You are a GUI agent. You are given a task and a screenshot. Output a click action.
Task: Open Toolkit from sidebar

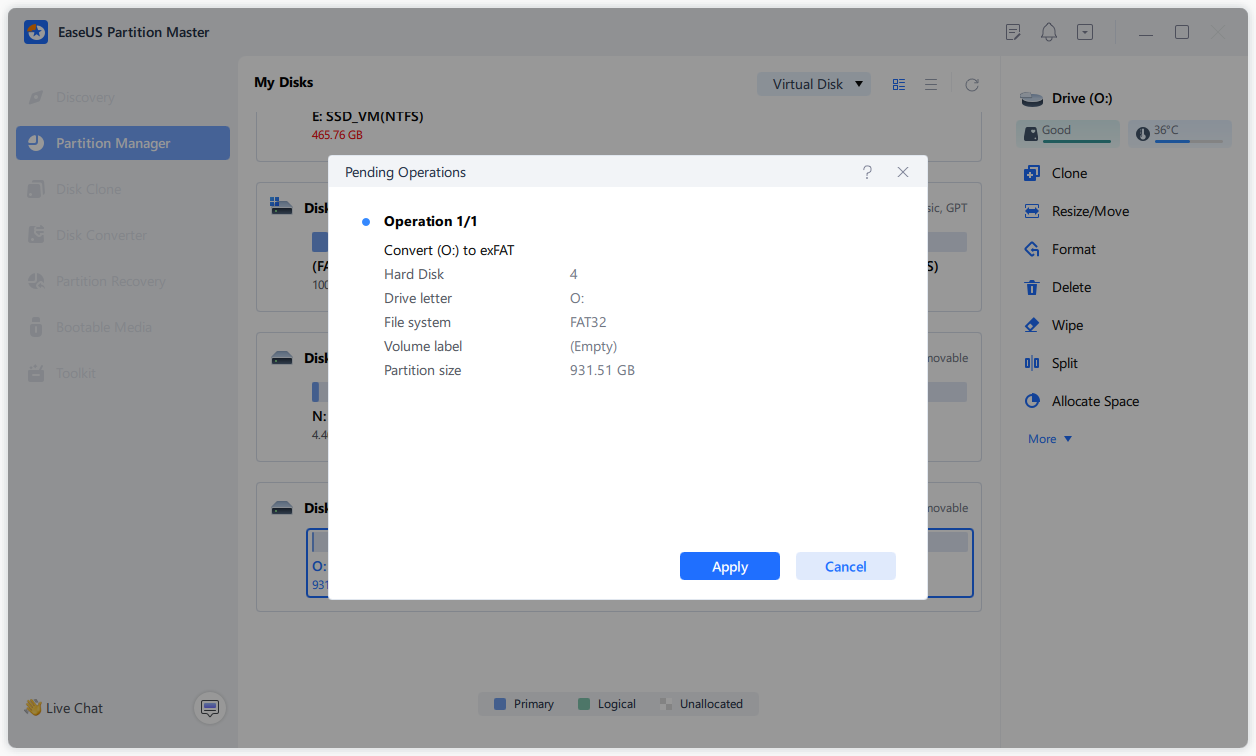[x=123, y=373]
